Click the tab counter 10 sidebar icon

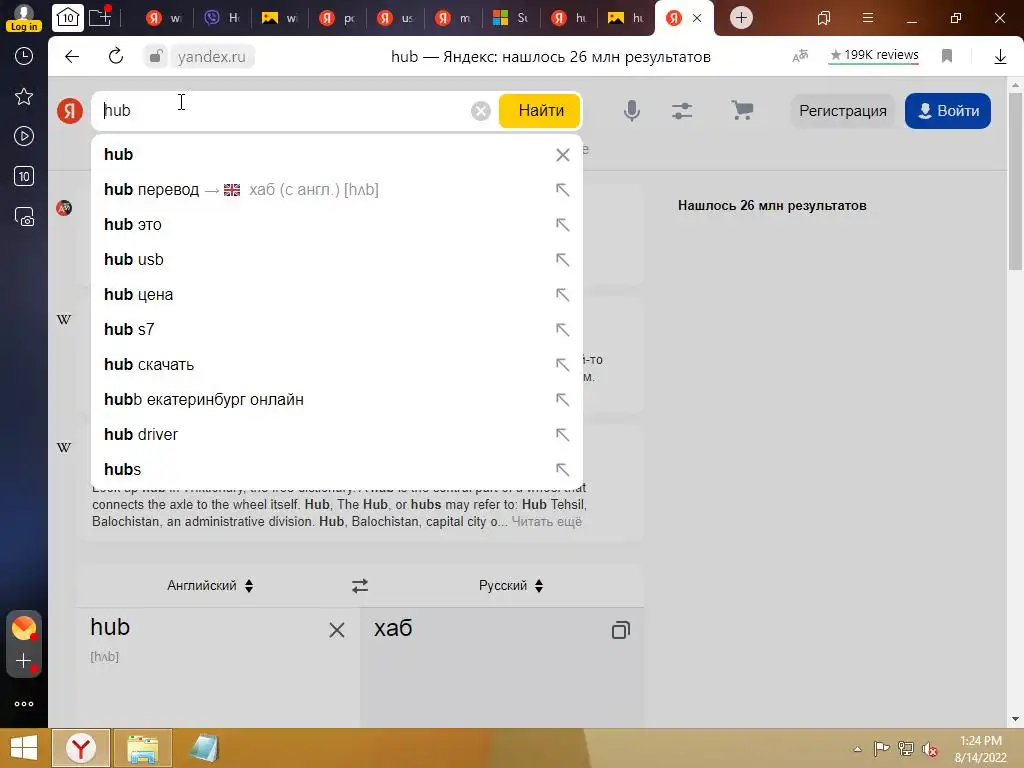pyautogui.click(x=24, y=176)
